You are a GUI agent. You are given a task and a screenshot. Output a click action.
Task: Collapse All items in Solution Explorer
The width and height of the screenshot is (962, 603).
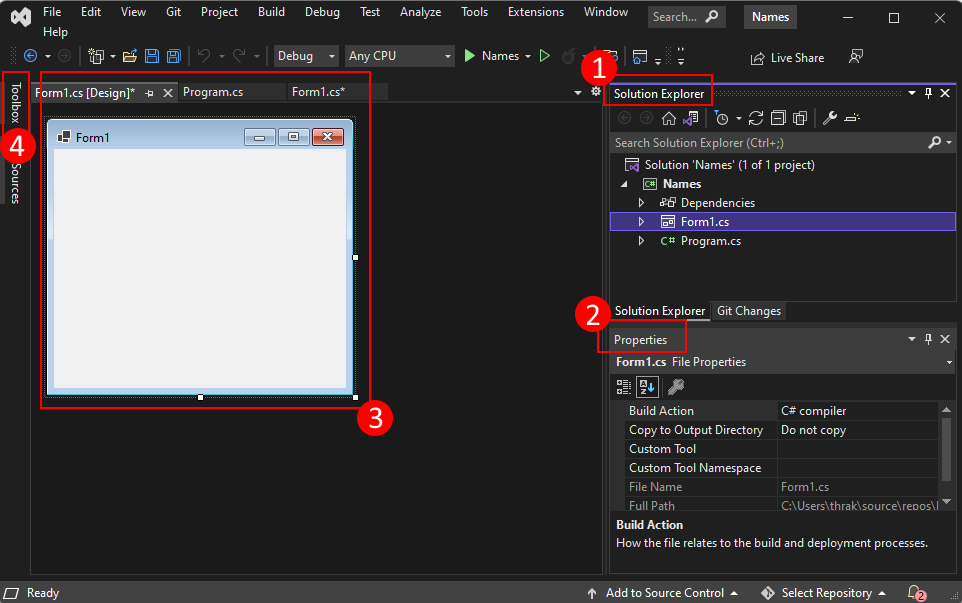(x=777, y=118)
